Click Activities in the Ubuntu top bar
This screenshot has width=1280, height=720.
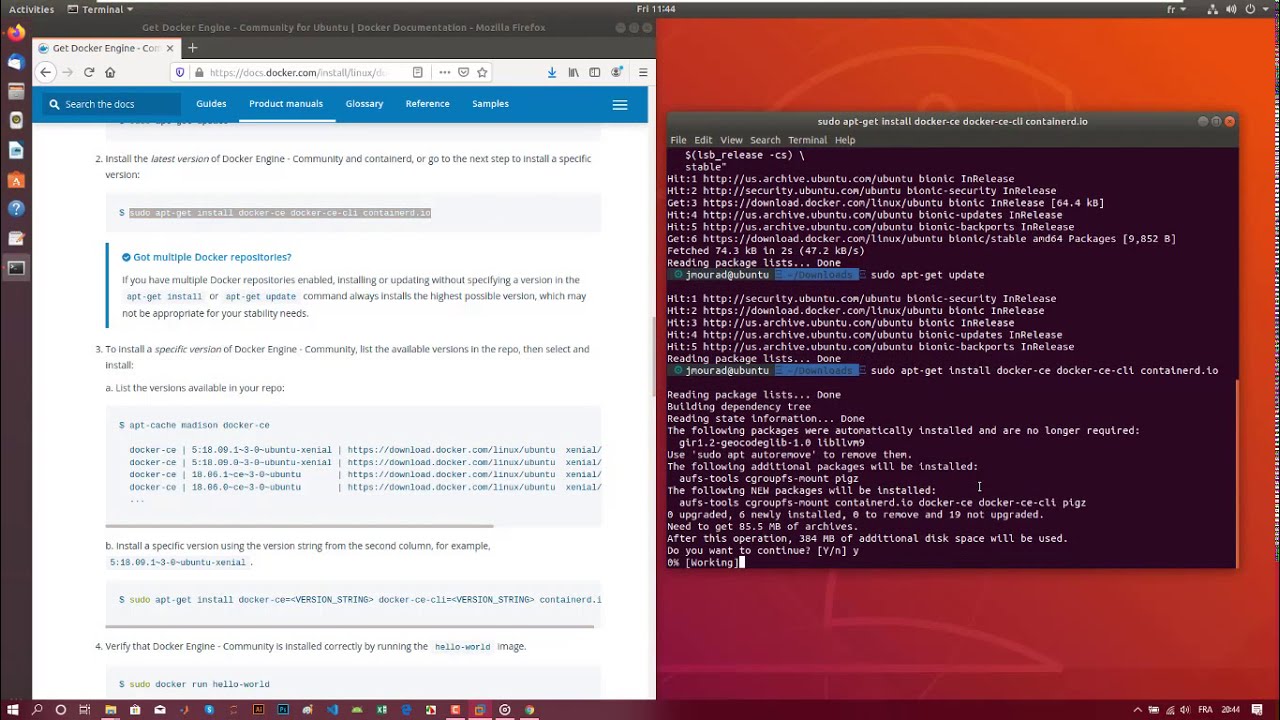pyautogui.click(x=31, y=9)
